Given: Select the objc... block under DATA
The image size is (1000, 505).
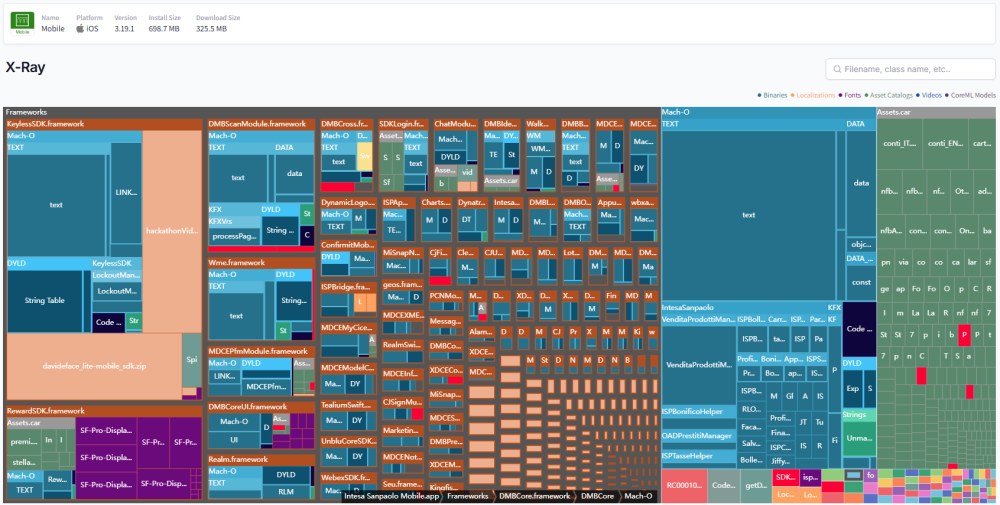Looking at the screenshot, I should click(861, 245).
